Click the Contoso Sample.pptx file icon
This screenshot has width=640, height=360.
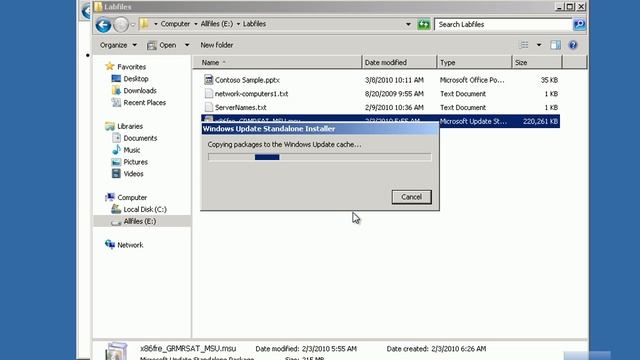coord(209,80)
